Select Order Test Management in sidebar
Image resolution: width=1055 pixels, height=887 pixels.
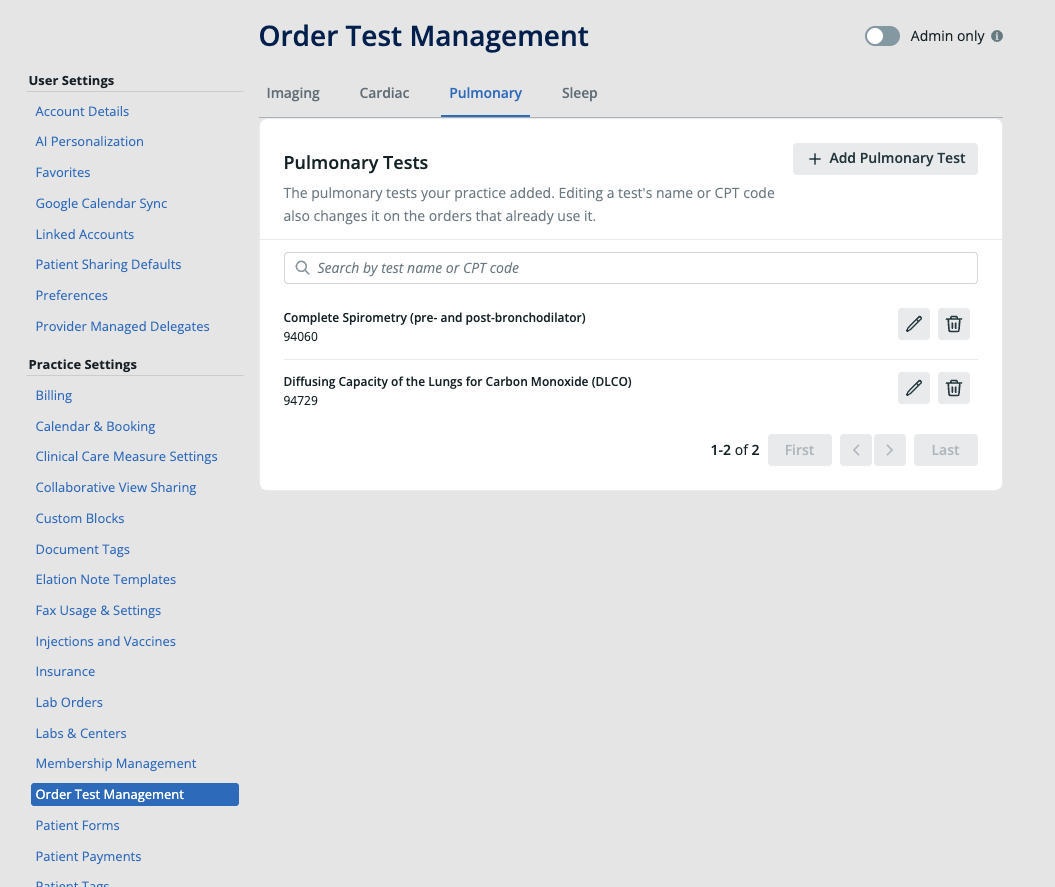coord(135,794)
